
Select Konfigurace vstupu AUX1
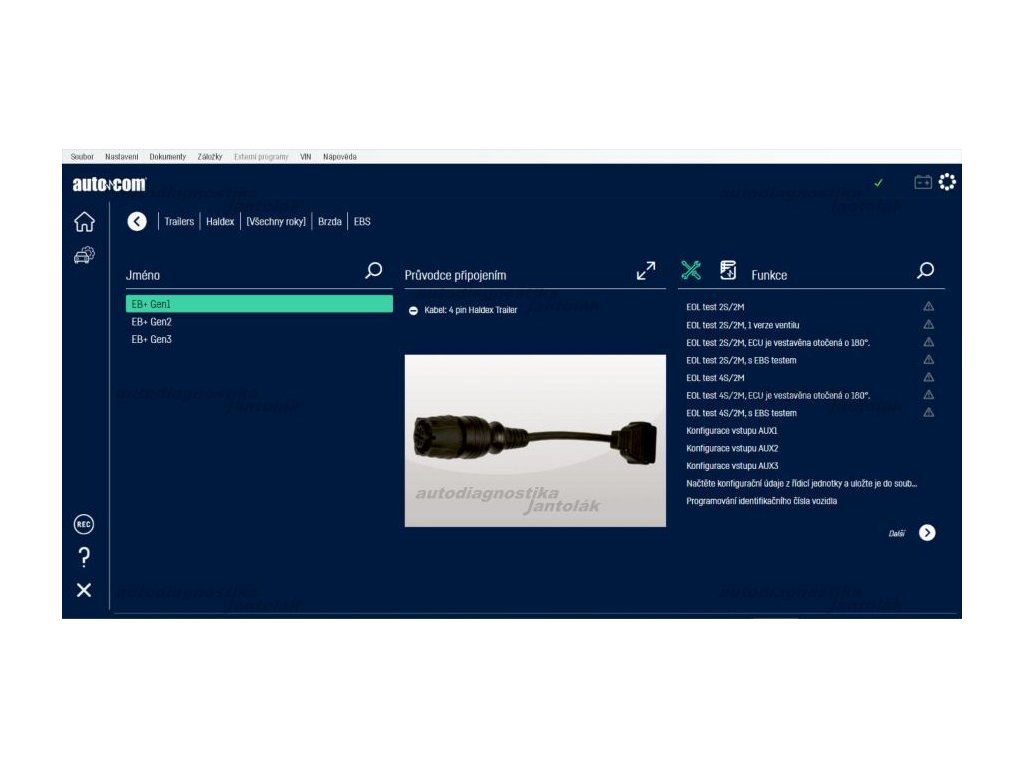pyautogui.click(x=731, y=430)
